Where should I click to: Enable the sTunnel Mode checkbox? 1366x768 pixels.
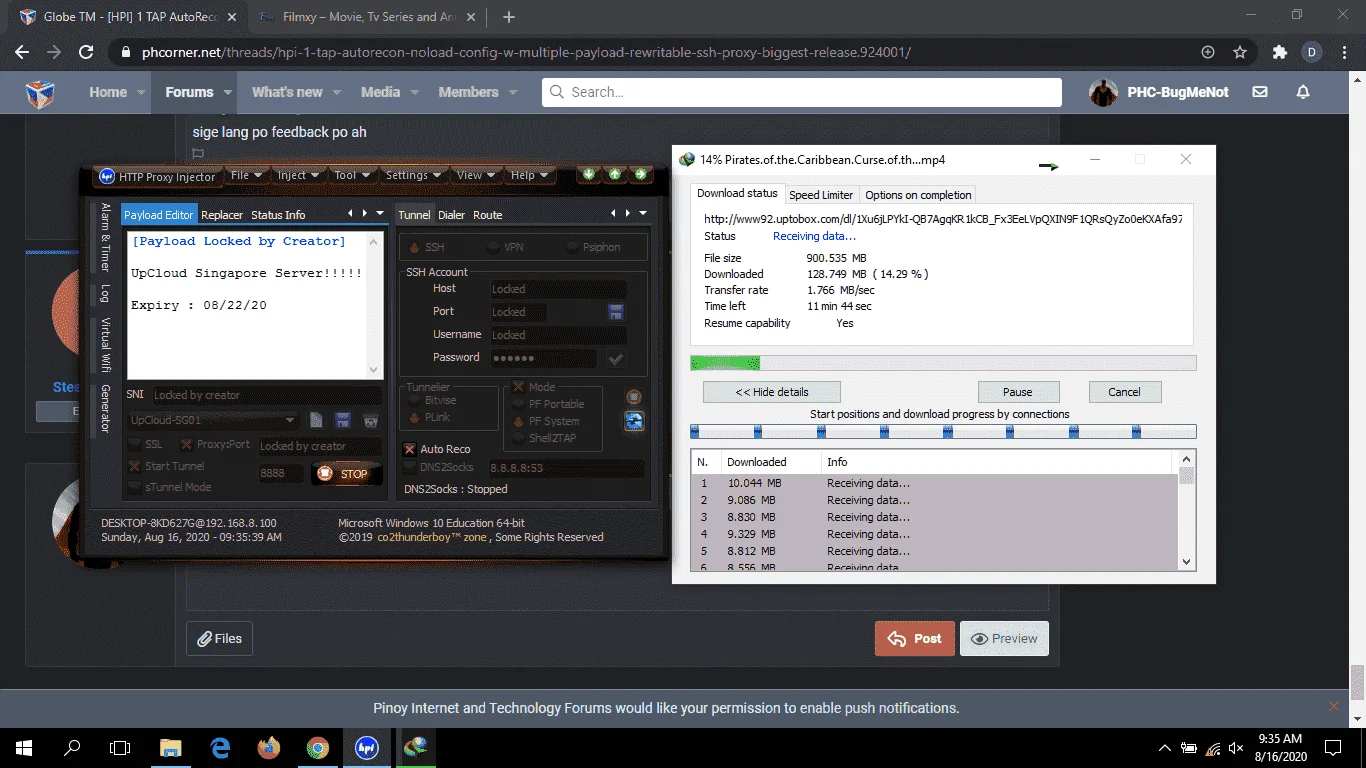[x=135, y=487]
